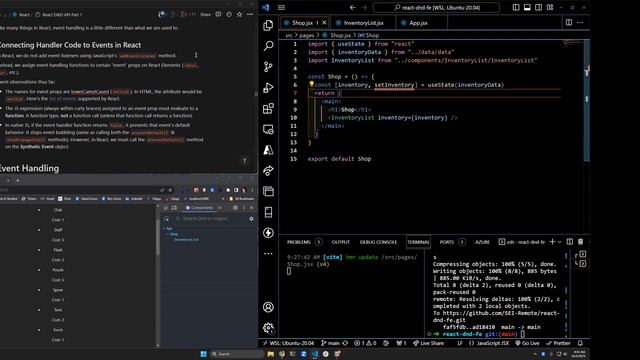
Task: Click the lightbulb code action on line 6
Action: 311,84
